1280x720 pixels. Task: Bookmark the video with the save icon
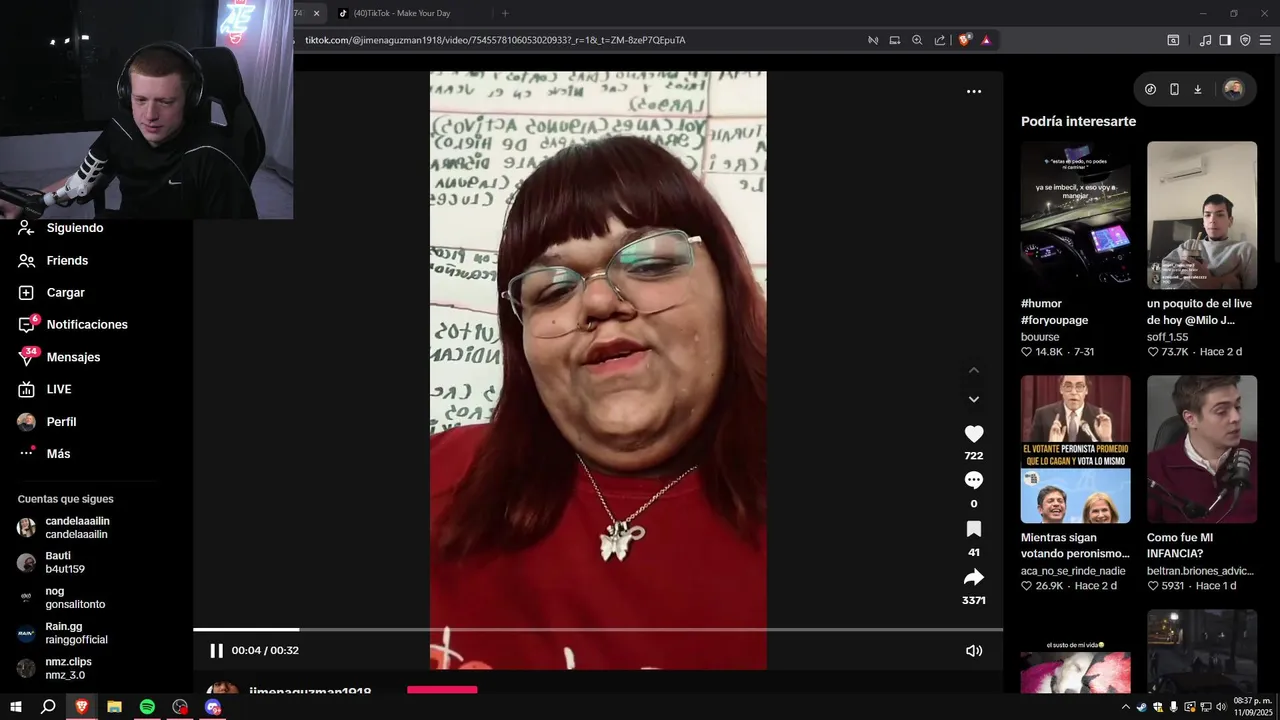[x=973, y=529]
